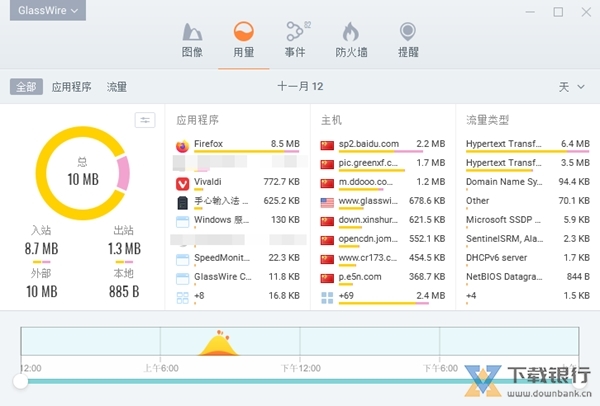600x406 pixels.
Task: Click the flag icon for down.xinshur...
Action: (327, 222)
